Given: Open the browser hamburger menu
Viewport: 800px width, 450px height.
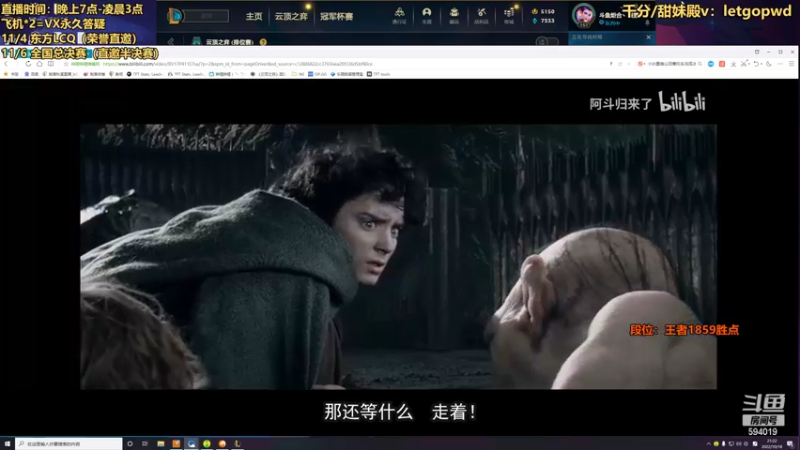Looking at the screenshot, I should pyautogui.click(x=791, y=64).
